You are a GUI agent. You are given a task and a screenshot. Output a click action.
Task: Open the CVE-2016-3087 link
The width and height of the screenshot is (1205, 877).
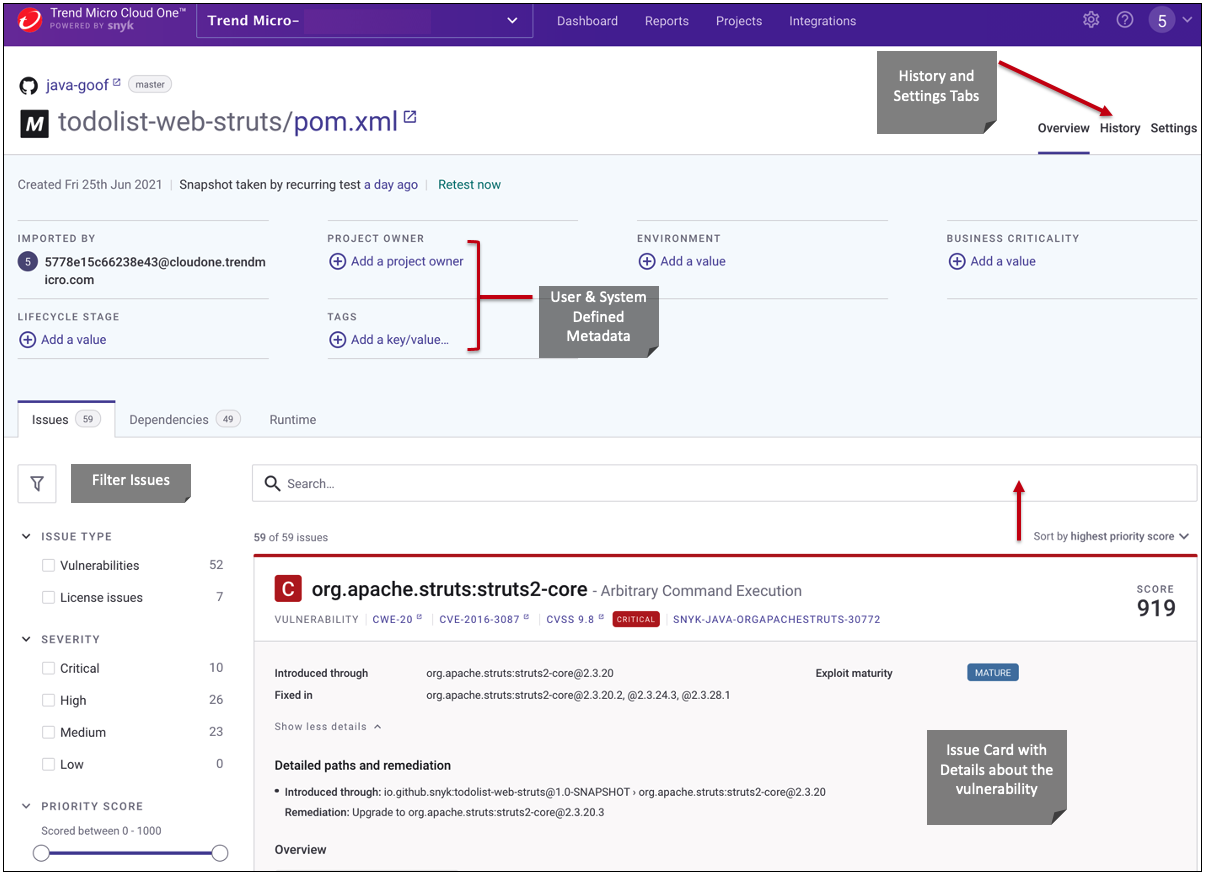[x=480, y=619]
